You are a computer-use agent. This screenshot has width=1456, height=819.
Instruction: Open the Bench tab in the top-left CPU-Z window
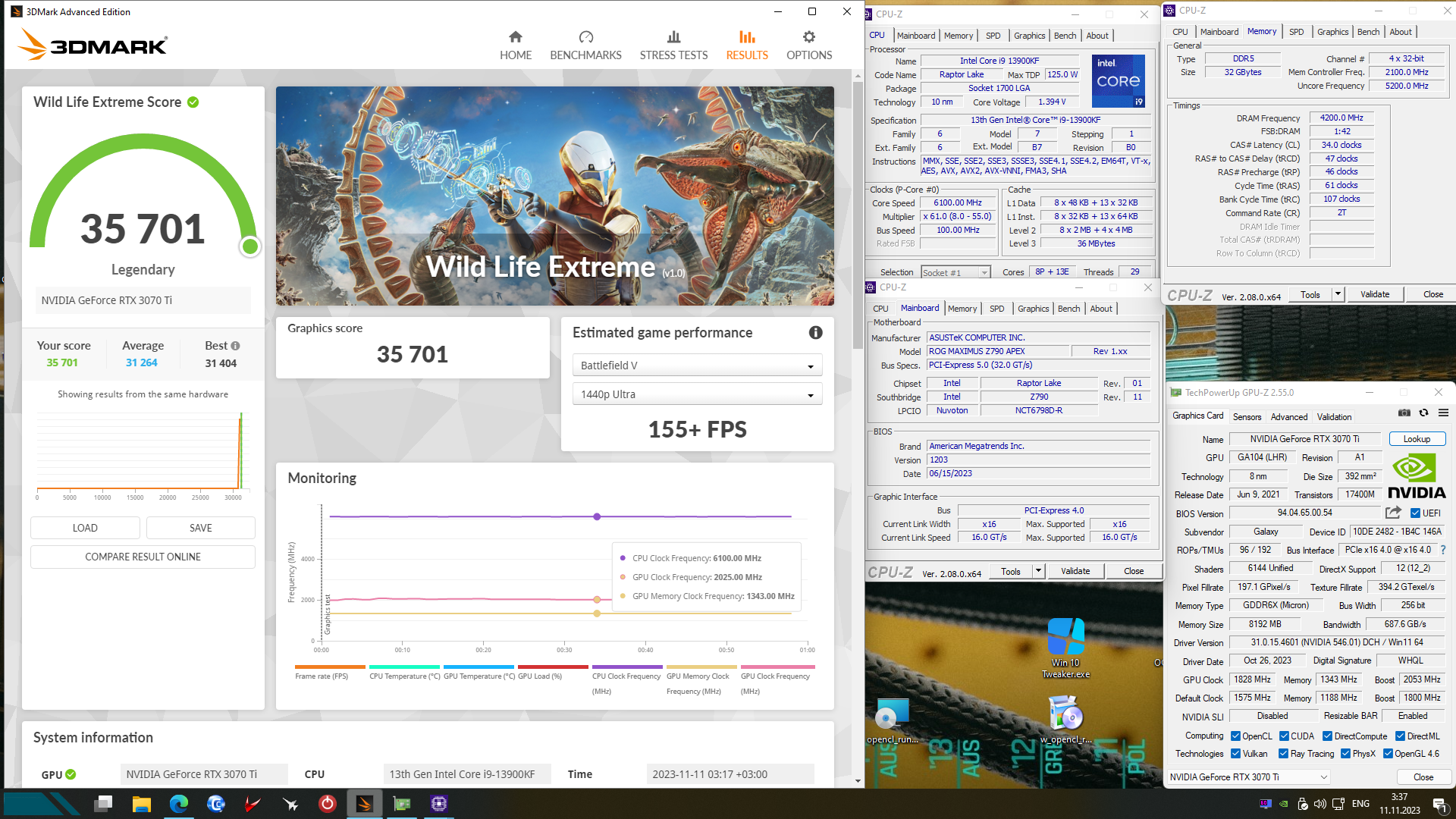tap(1065, 36)
